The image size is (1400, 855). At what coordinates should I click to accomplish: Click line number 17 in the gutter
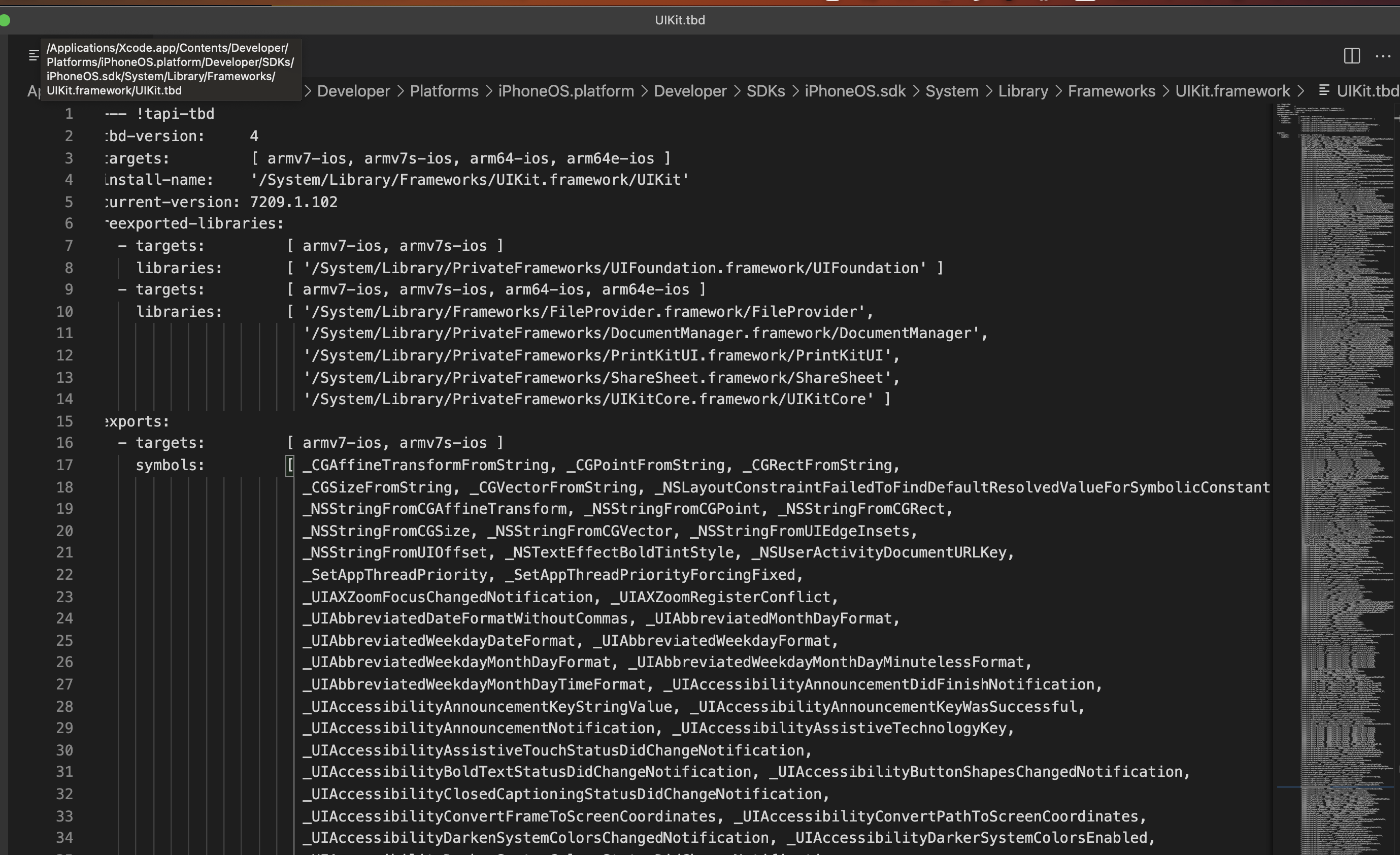[64, 465]
